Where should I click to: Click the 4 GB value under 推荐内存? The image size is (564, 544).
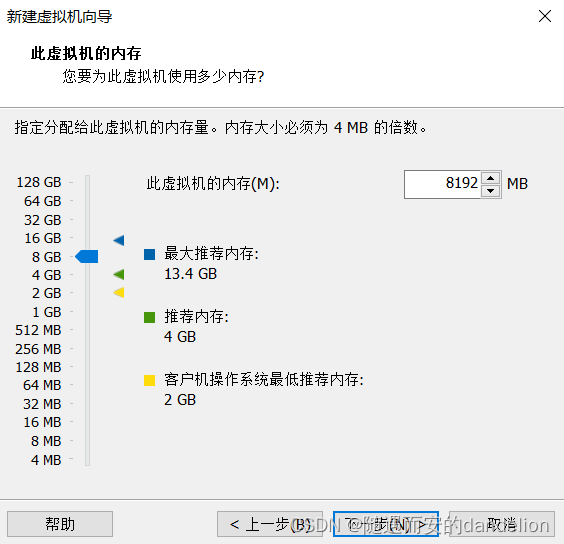click(x=180, y=337)
